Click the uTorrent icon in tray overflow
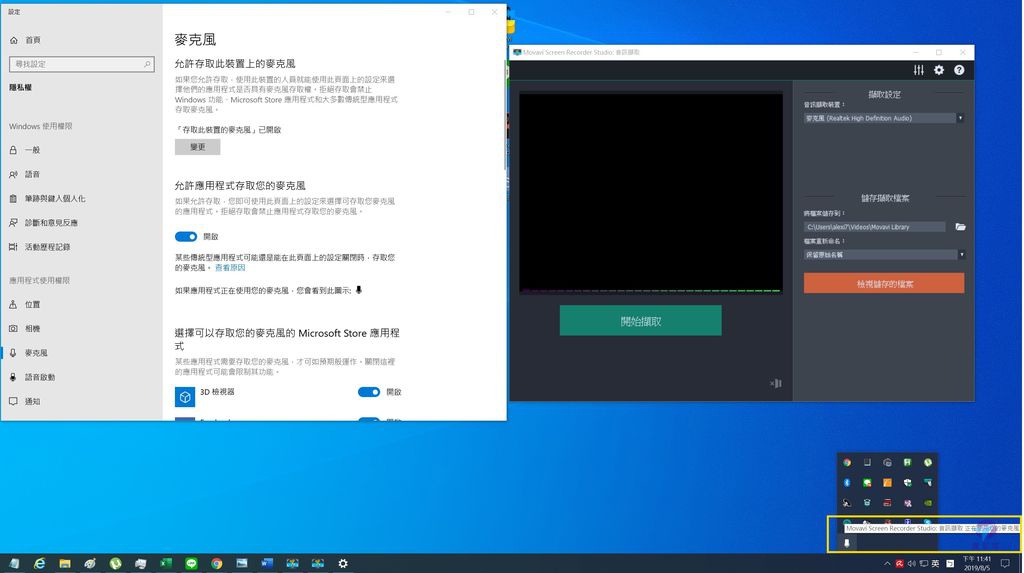 (927, 462)
